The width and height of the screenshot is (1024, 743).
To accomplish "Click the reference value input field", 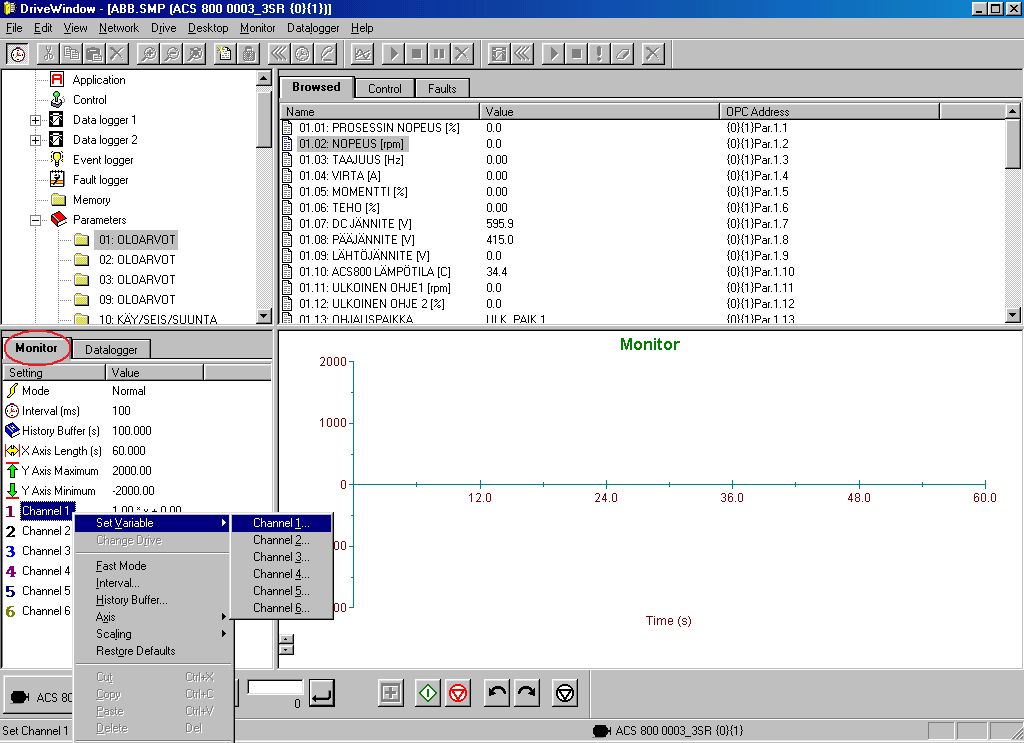I will pyautogui.click(x=275, y=687).
